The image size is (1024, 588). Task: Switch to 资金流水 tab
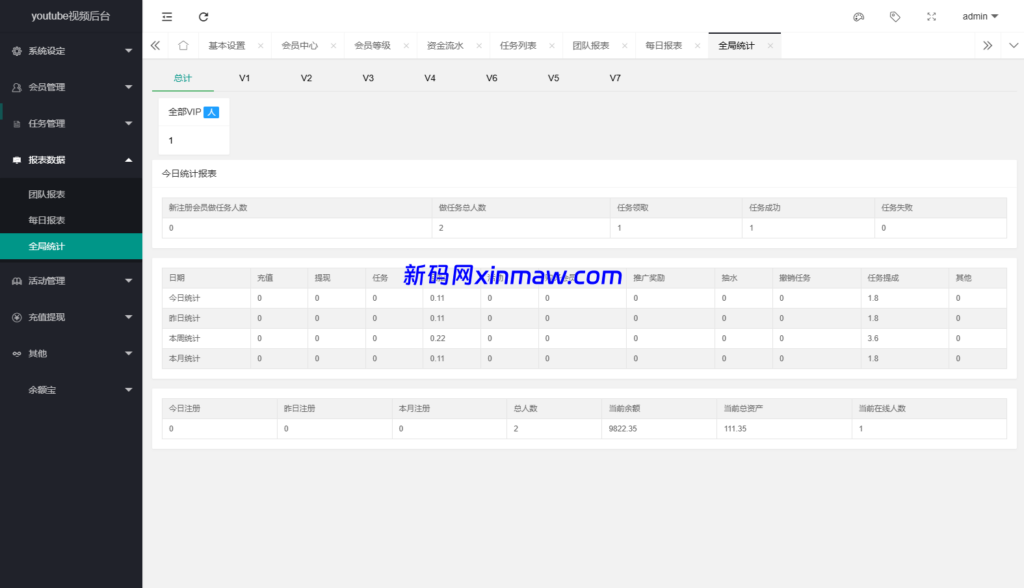point(445,46)
